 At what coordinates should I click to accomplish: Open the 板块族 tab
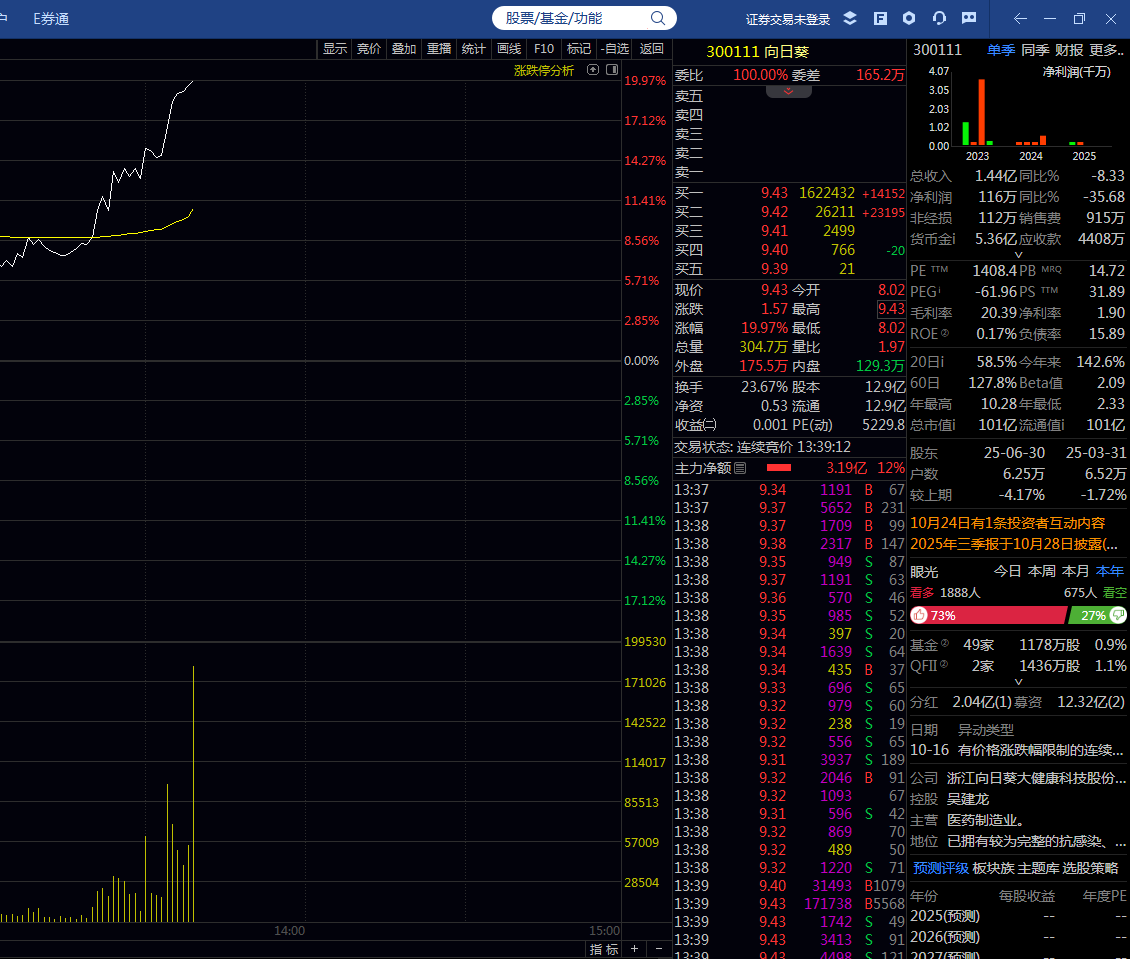pyautogui.click(x=993, y=868)
